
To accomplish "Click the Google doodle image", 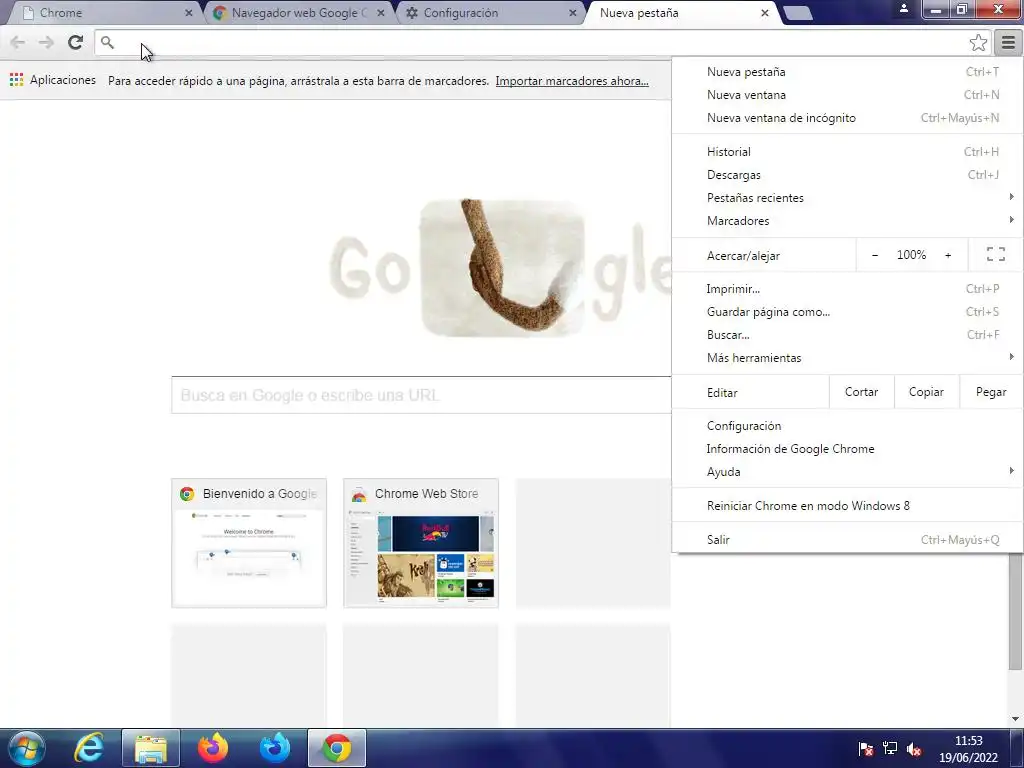I will (502, 268).
